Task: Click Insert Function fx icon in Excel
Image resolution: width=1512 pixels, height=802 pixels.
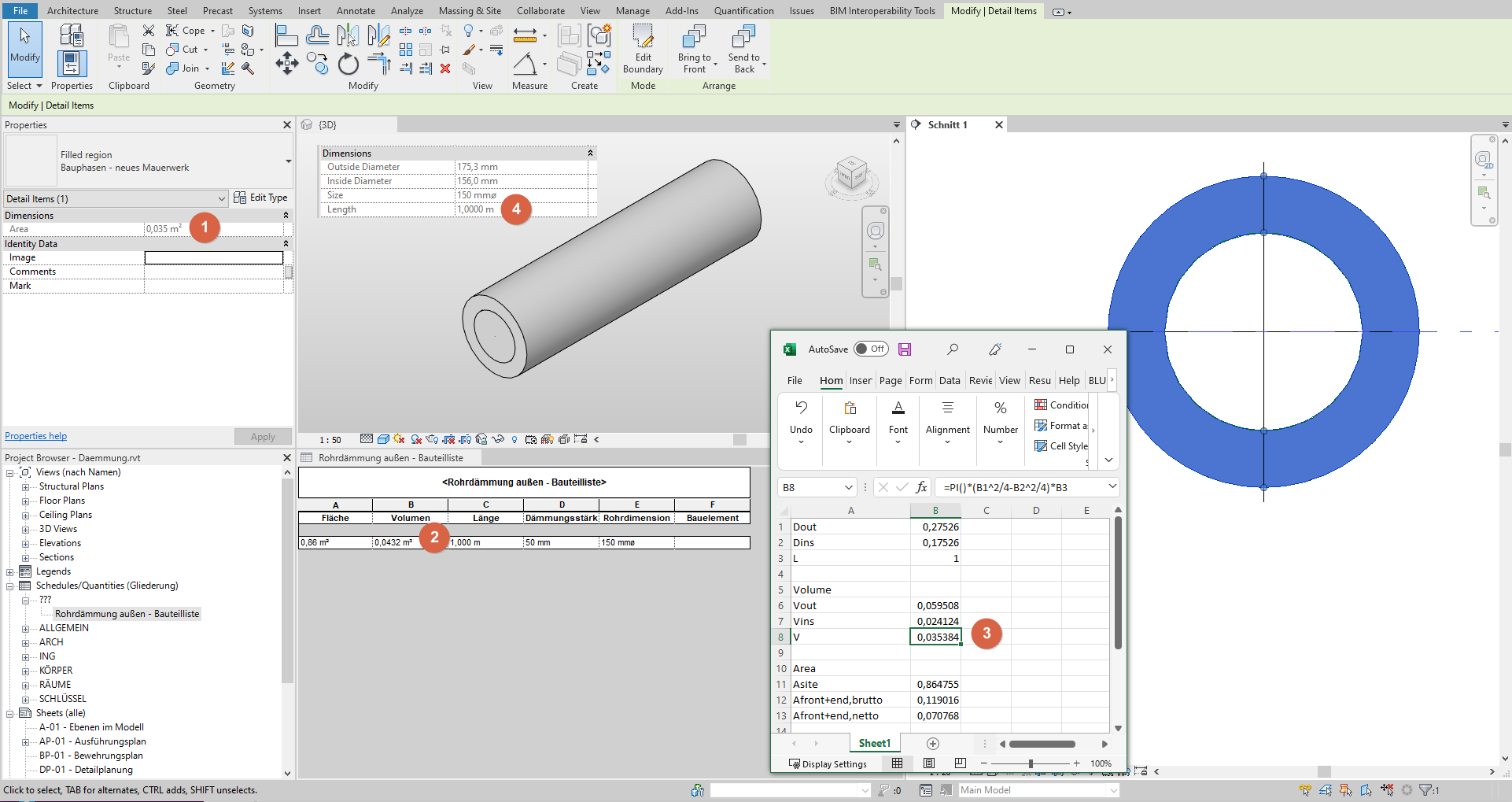Action: 921,487
